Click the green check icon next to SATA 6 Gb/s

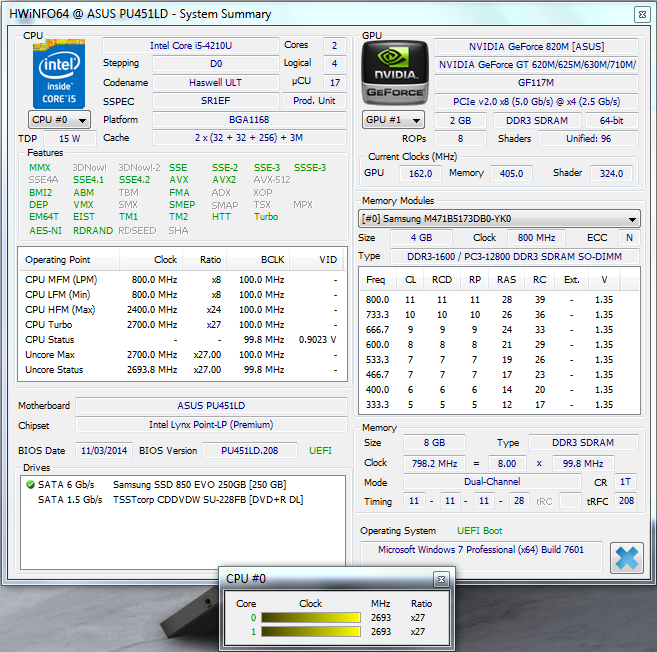click(30, 484)
